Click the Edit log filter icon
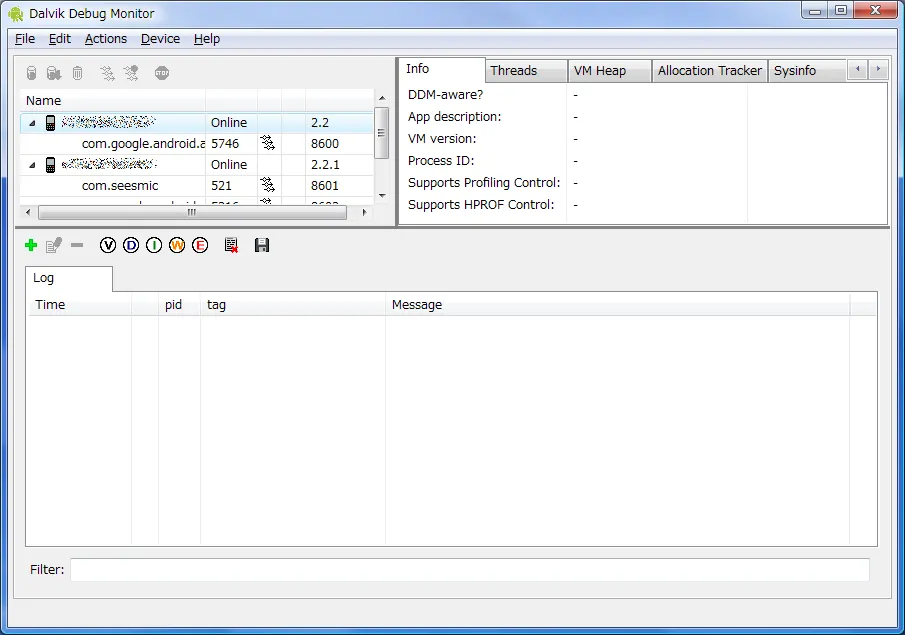This screenshot has height=635, width=905. point(54,245)
